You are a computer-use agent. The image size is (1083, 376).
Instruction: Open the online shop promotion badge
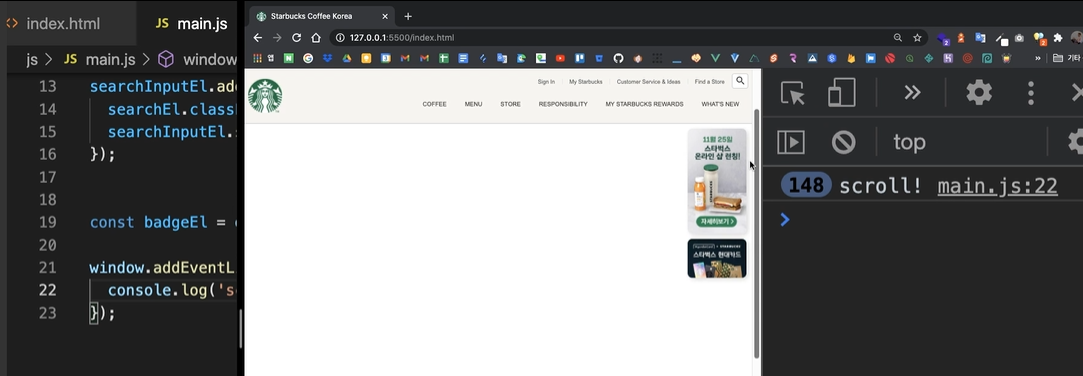point(717,181)
